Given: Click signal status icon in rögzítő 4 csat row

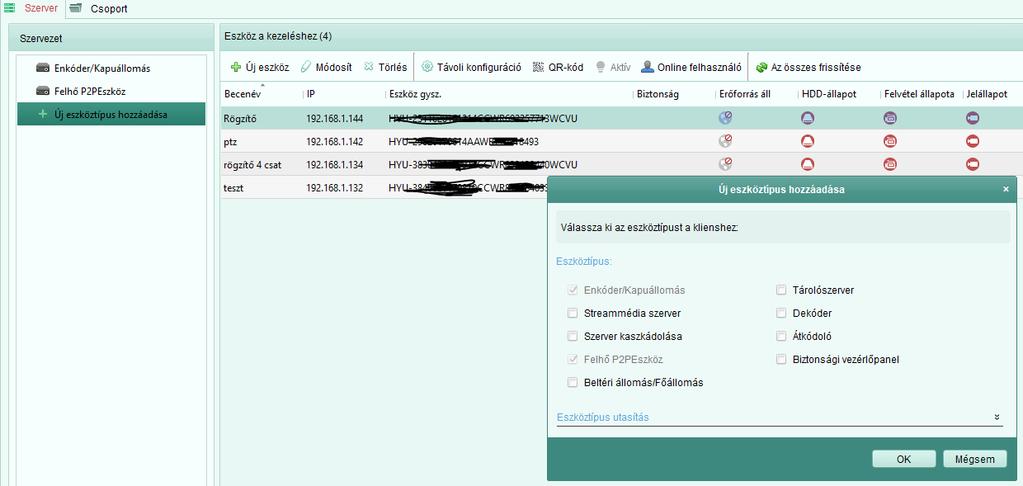Looking at the screenshot, I should coord(973,164).
